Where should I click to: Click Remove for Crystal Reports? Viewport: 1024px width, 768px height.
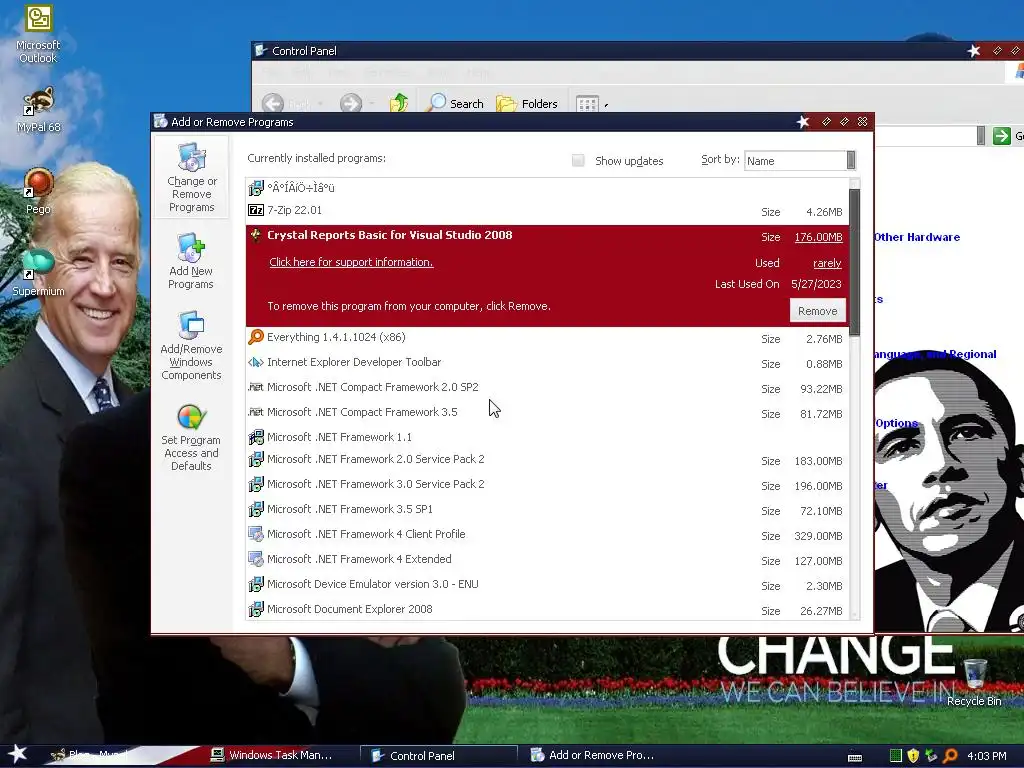817,311
